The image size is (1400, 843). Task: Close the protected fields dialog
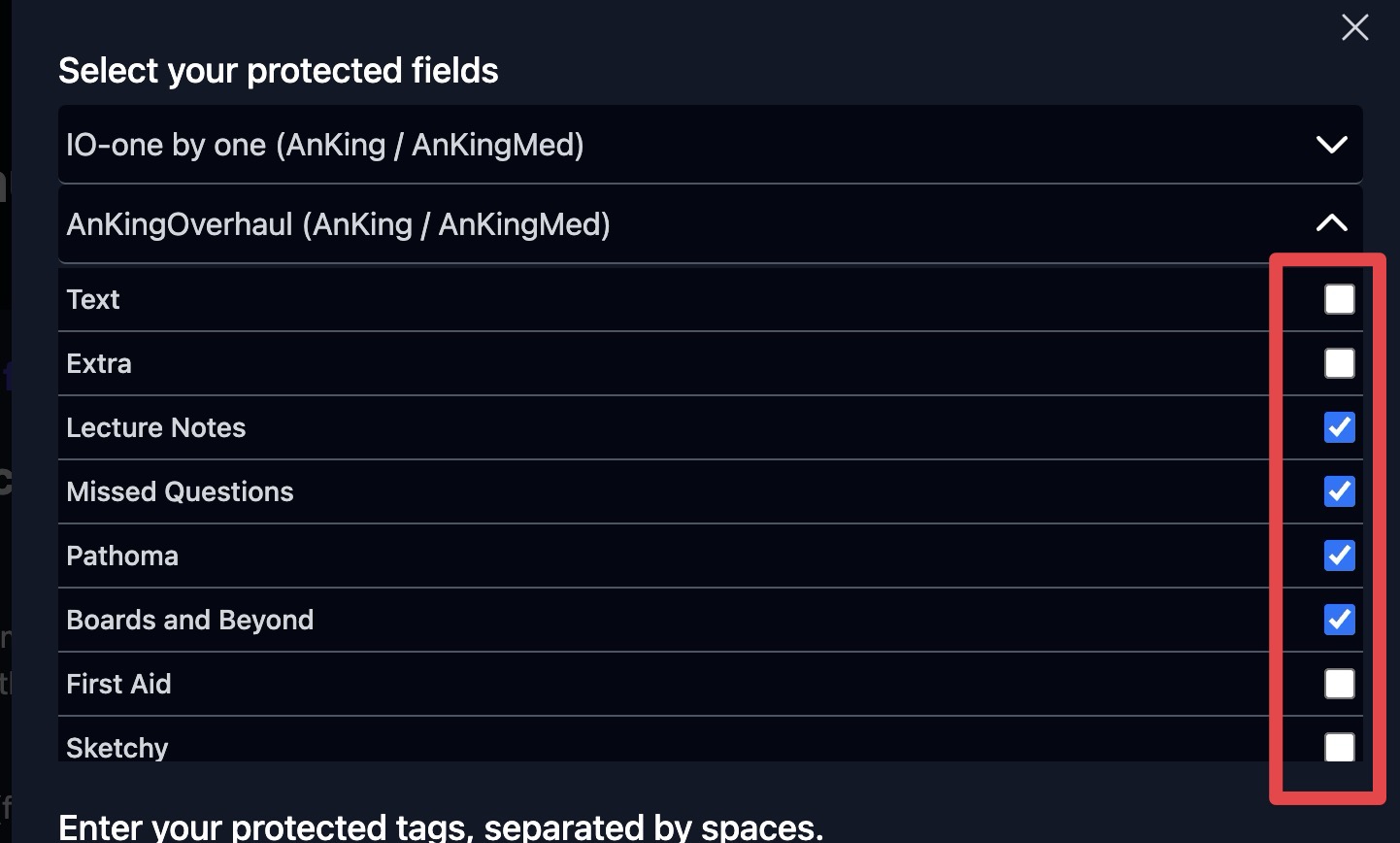click(x=1354, y=27)
